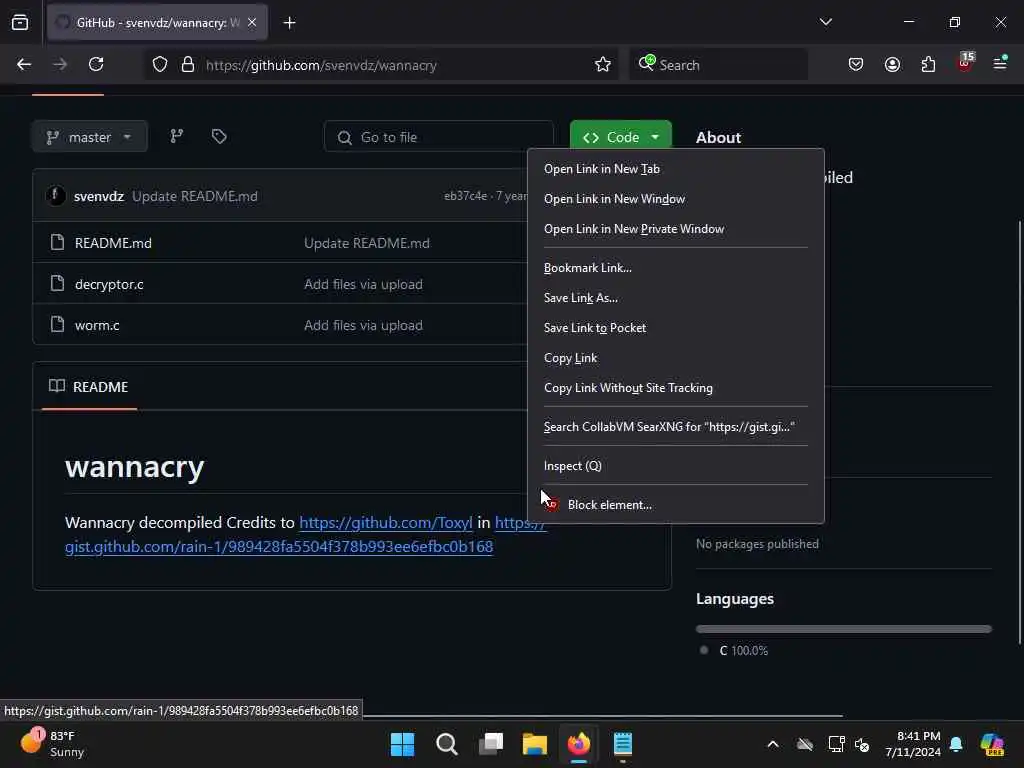Open the taskbar clock 8:41 PM
1024x768 pixels.
[x=913, y=744]
